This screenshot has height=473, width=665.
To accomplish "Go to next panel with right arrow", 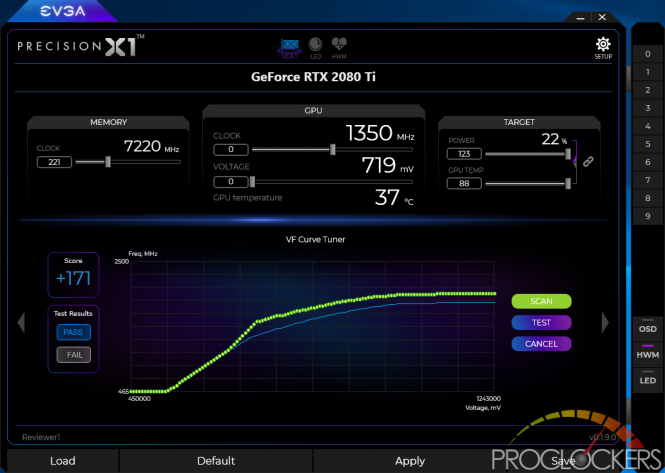I will click(605, 323).
